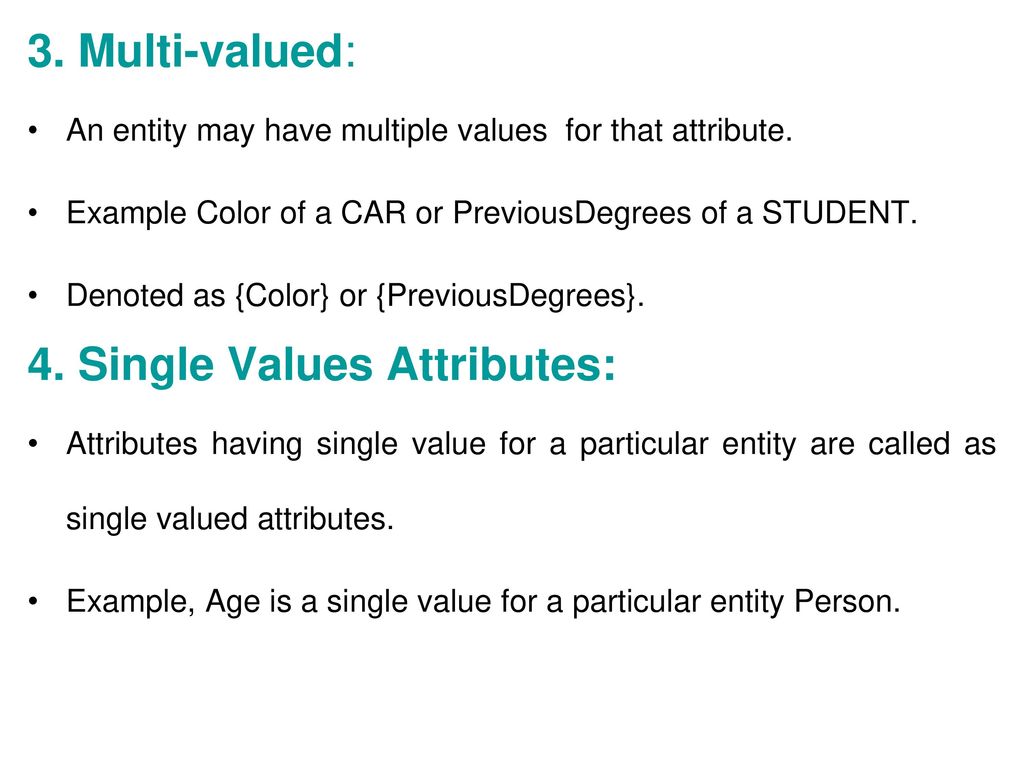Click the word 'PreviousDegrees' in the example bullet
The width and height of the screenshot is (1024, 768).
pos(572,214)
